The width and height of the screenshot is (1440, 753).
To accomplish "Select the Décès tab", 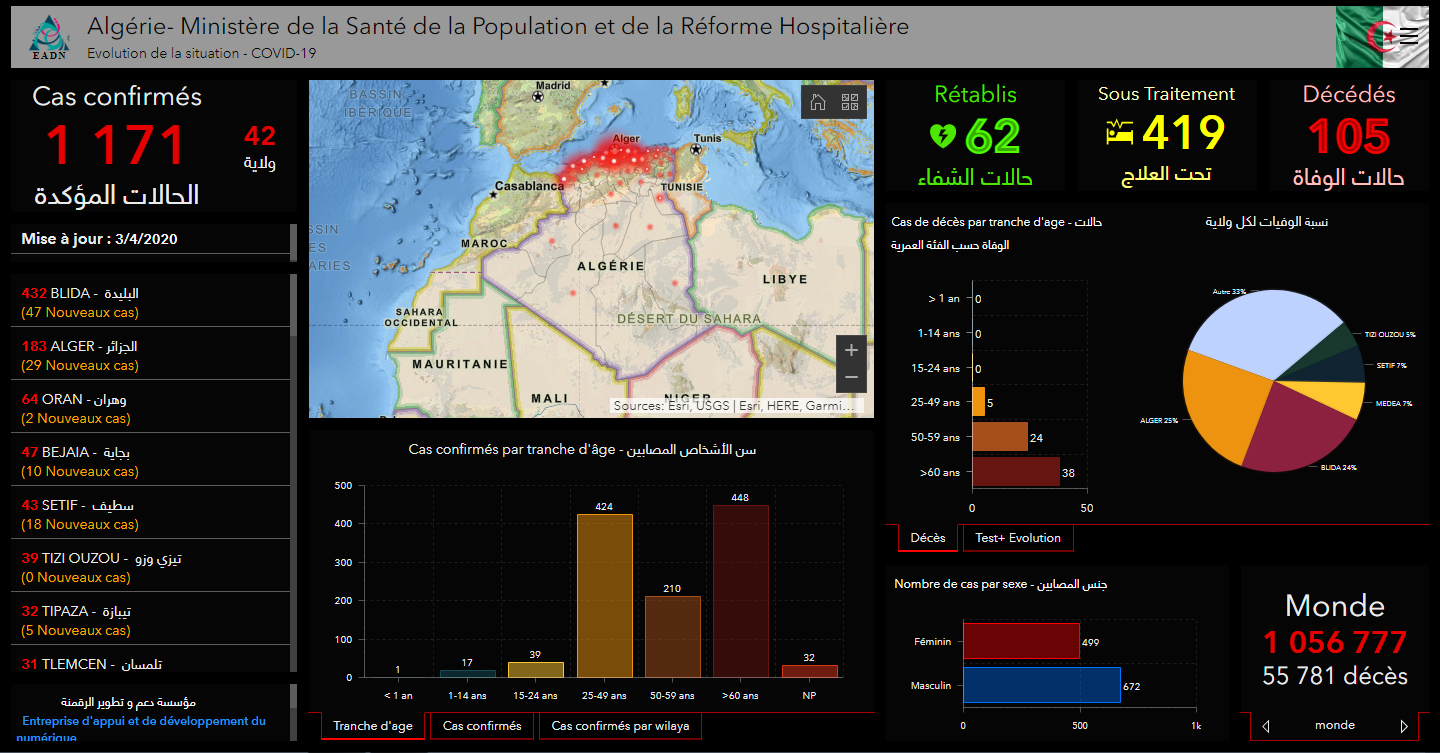I will [x=927, y=538].
